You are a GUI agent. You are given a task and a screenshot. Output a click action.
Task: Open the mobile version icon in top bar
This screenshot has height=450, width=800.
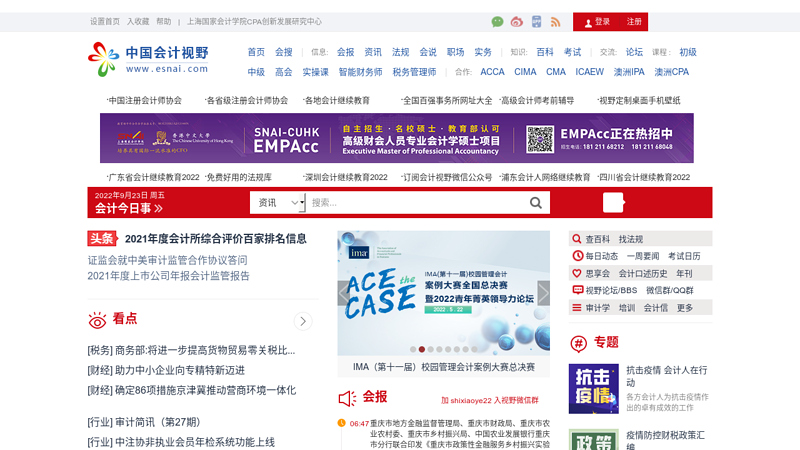[536, 21]
